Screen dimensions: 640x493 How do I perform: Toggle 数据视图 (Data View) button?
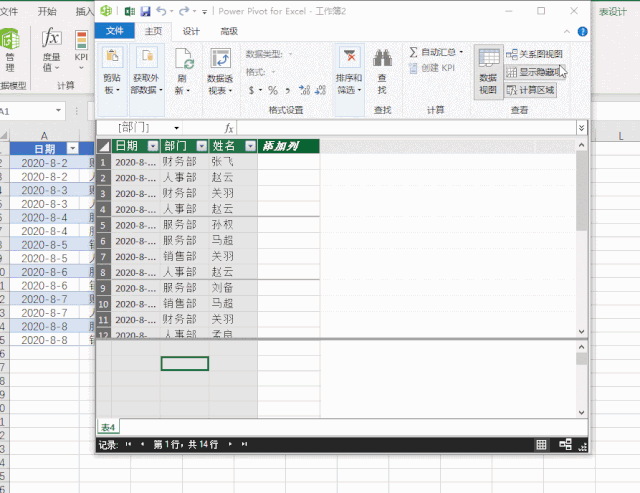pyautogui.click(x=488, y=72)
